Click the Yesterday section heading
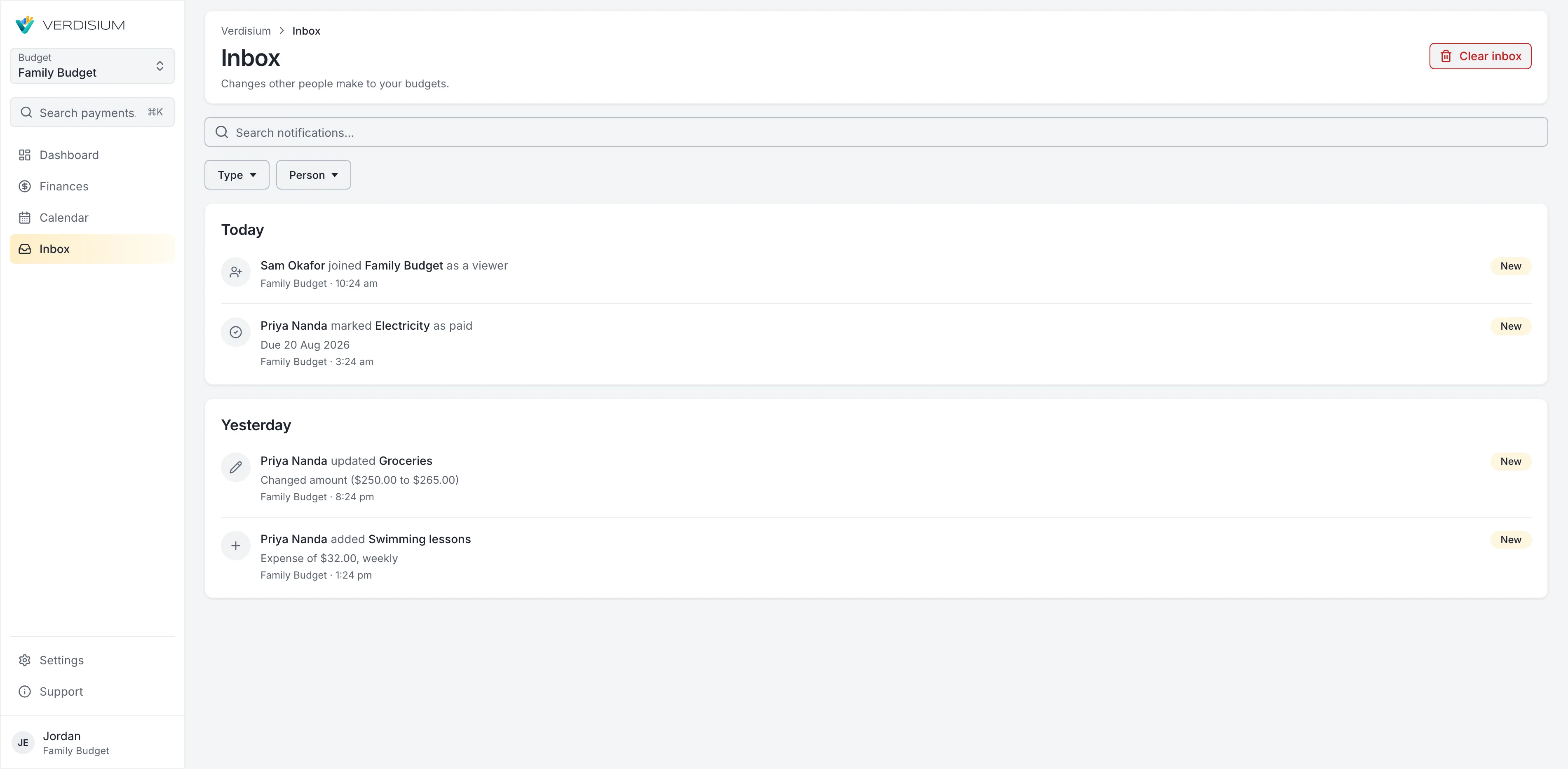Image resolution: width=1568 pixels, height=769 pixels. click(x=256, y=425)
